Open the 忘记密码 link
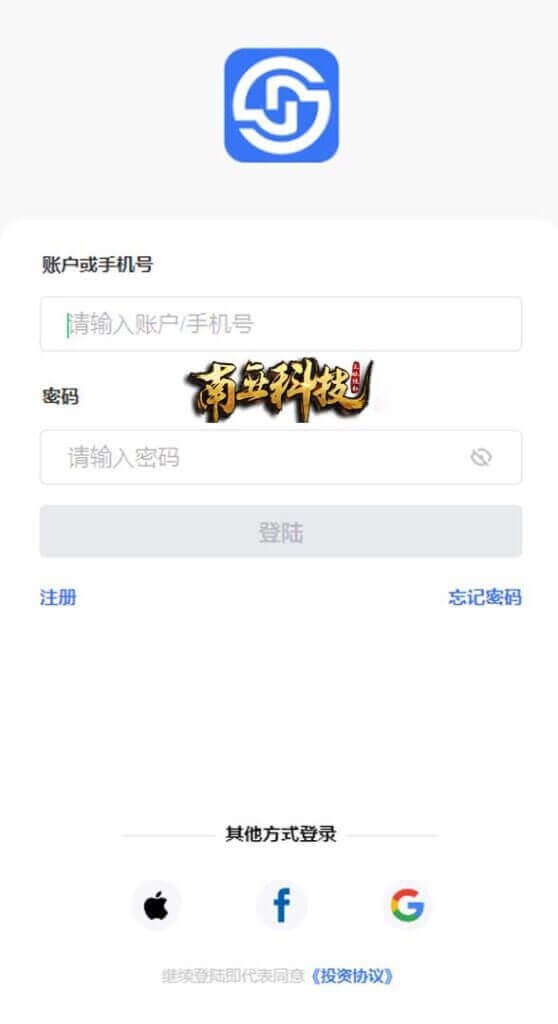This screenshot has width=558, height=1024. (485, 597)
